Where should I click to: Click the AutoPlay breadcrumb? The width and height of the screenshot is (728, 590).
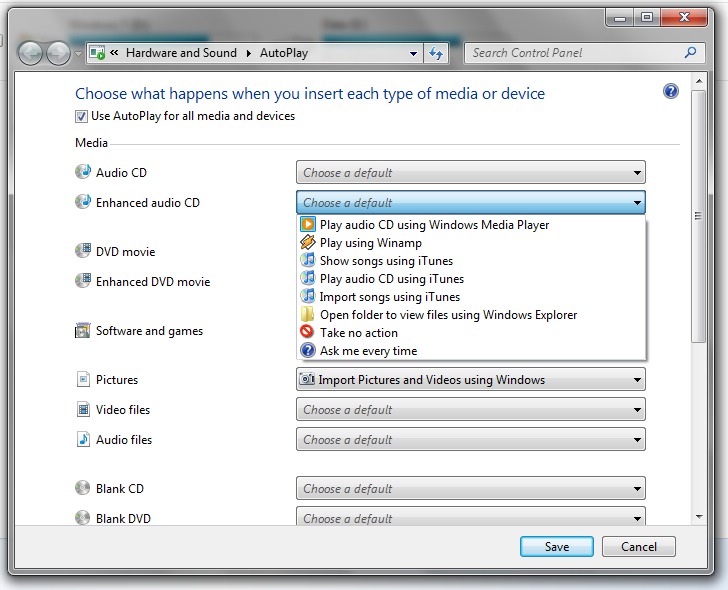pos(284,53)
